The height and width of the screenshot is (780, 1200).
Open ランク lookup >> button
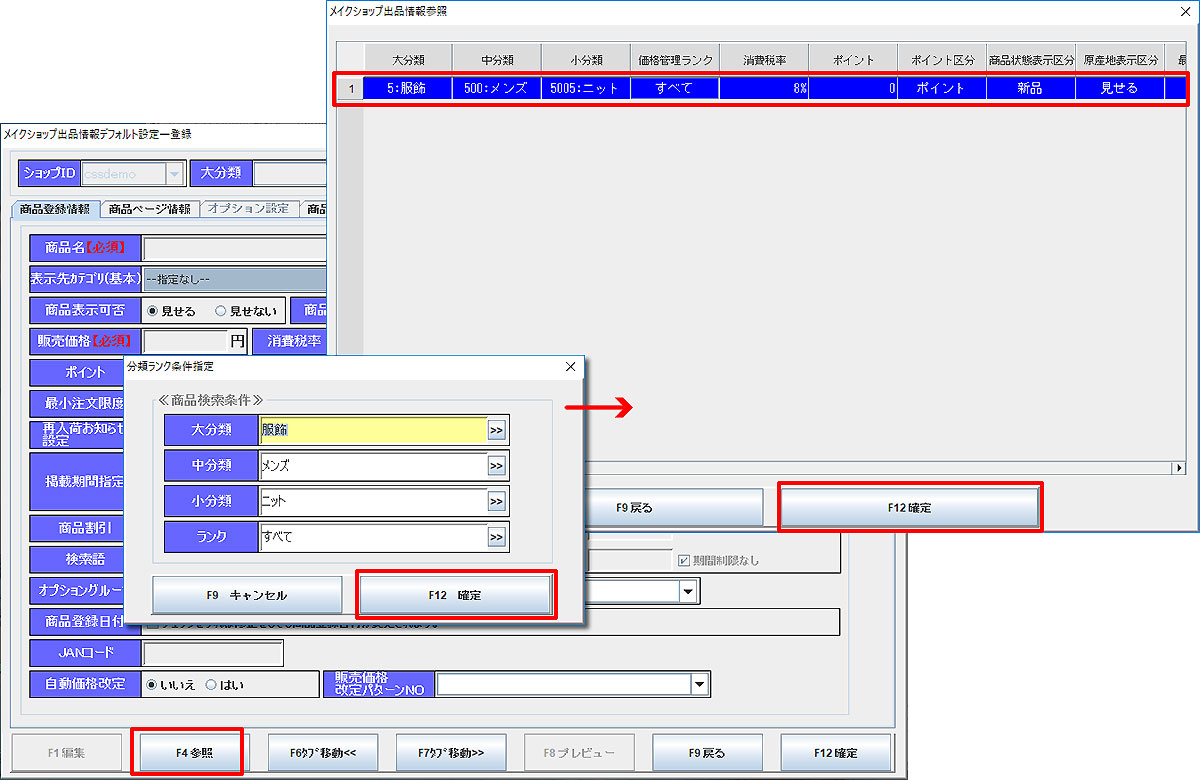tap(497, 538)
